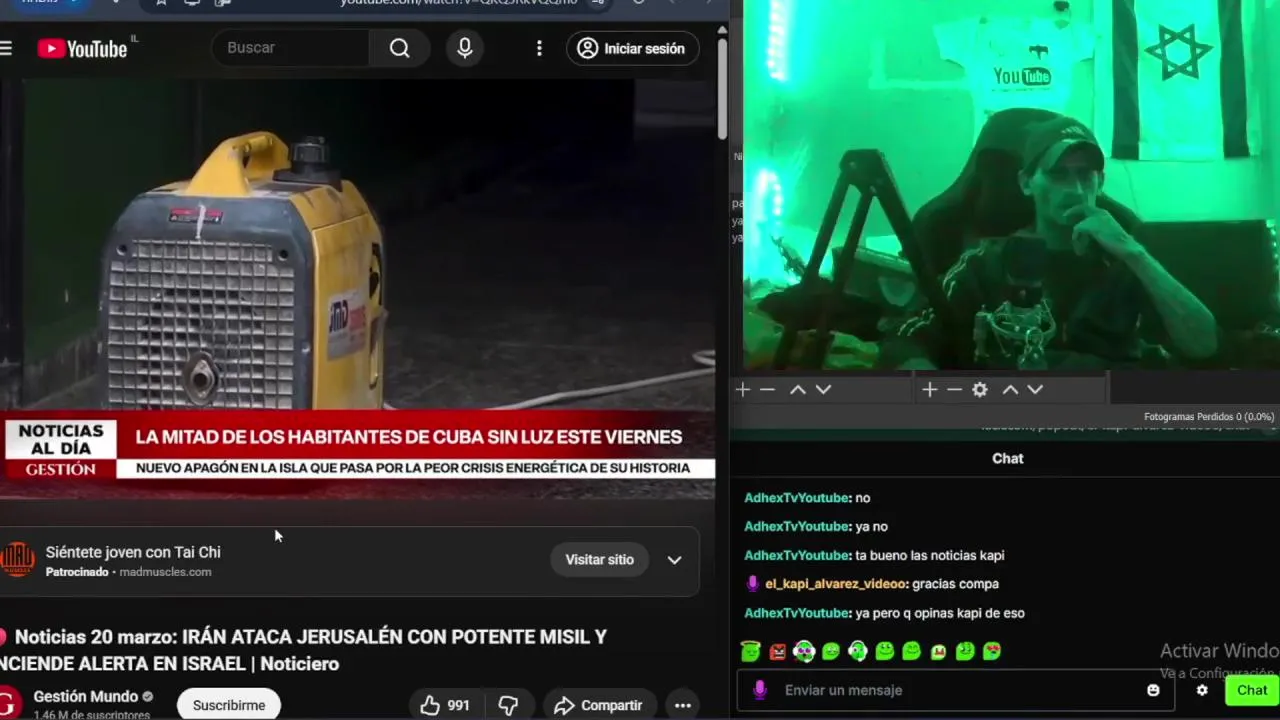The height and width of the screenshot is (720, 1280).
Task: Add a scene with the left plus icon
Action: point(743,390)
